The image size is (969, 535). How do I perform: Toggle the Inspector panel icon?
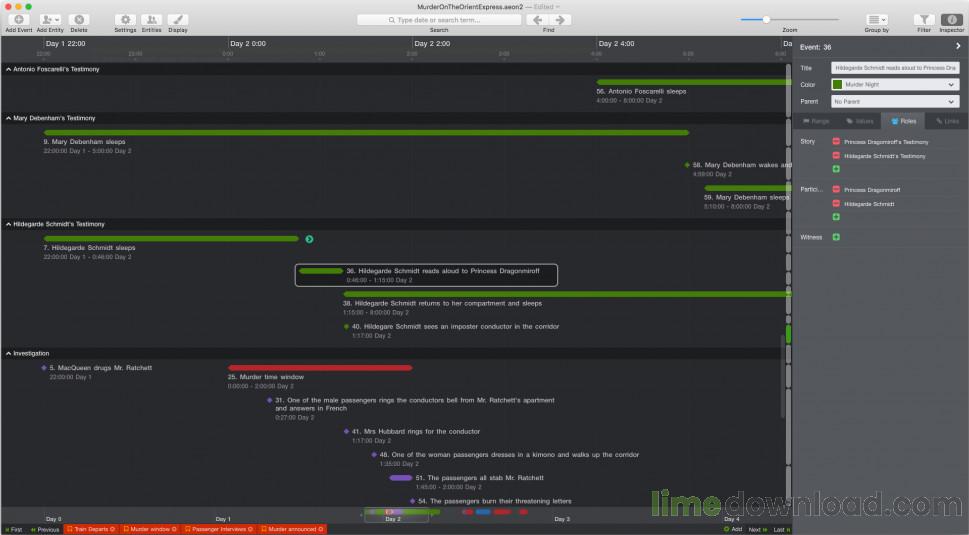coord(952,20)
